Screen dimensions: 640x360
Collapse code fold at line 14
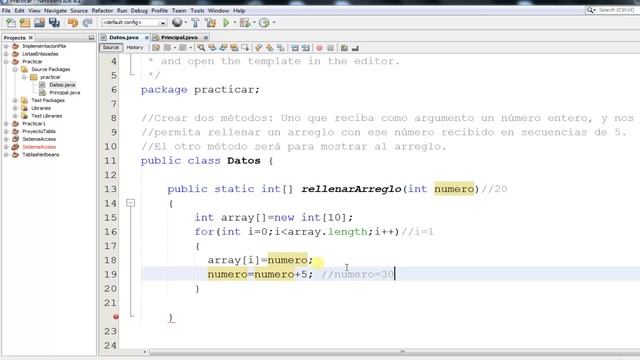click(130, 203)
